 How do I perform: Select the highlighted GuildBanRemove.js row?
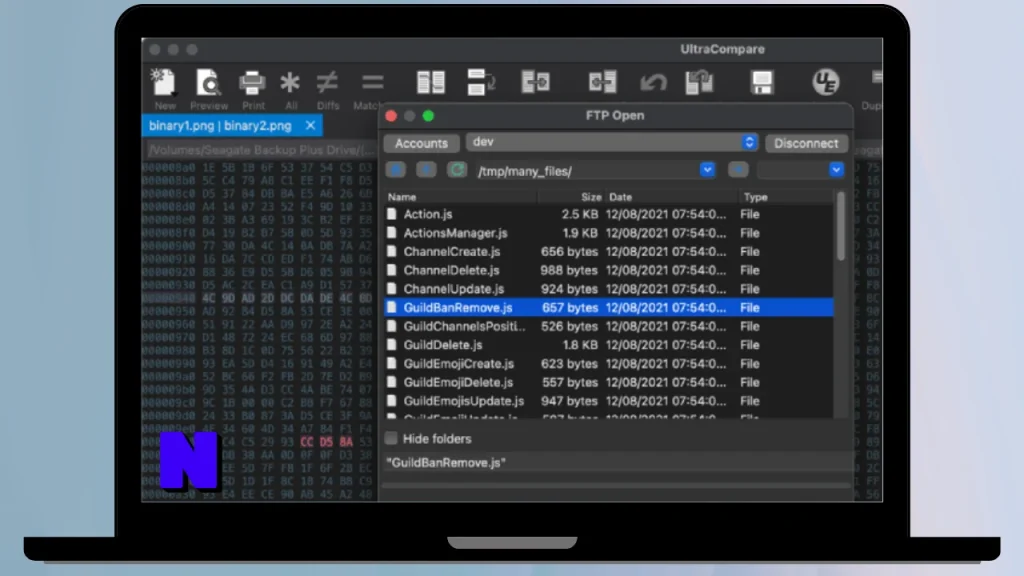pos(609,308)
